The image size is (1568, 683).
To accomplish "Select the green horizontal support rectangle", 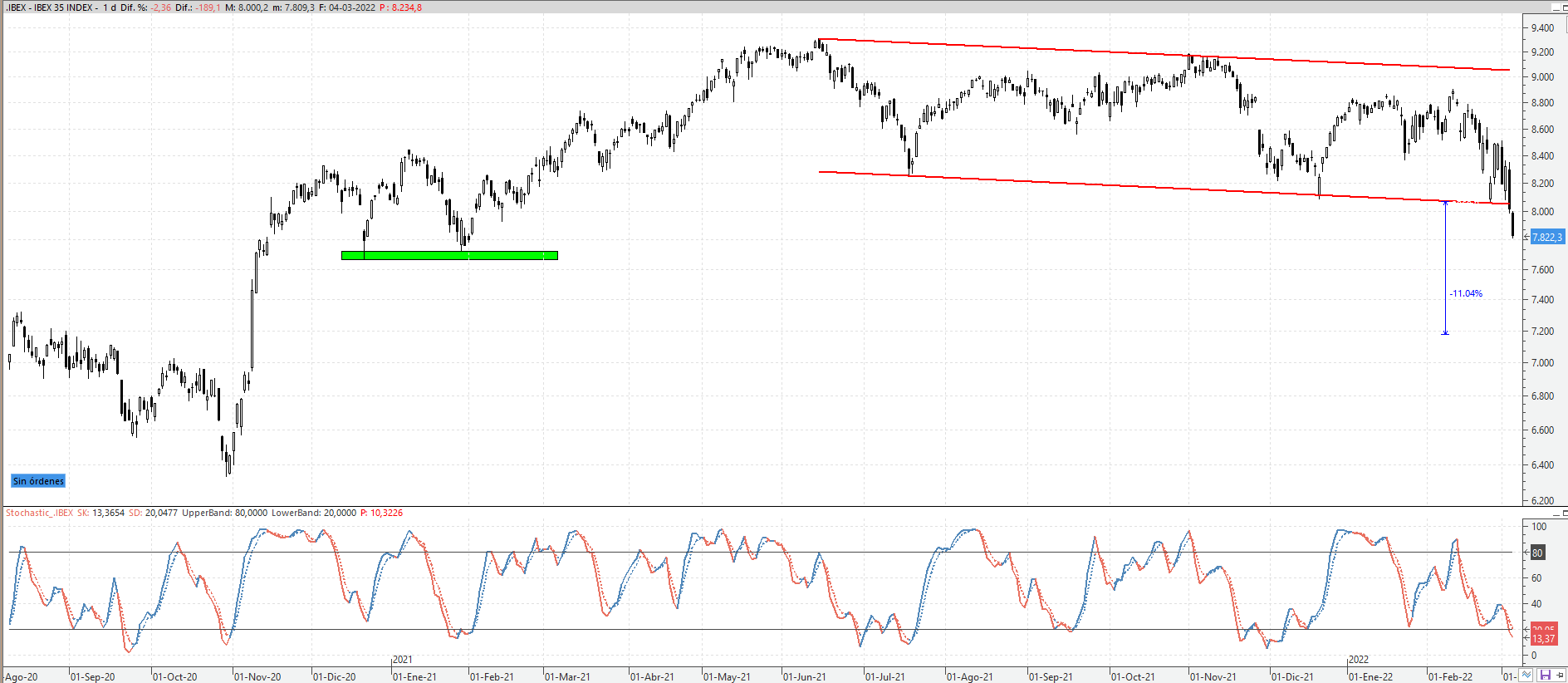I will pyautogui.click(x=449, y=255).
